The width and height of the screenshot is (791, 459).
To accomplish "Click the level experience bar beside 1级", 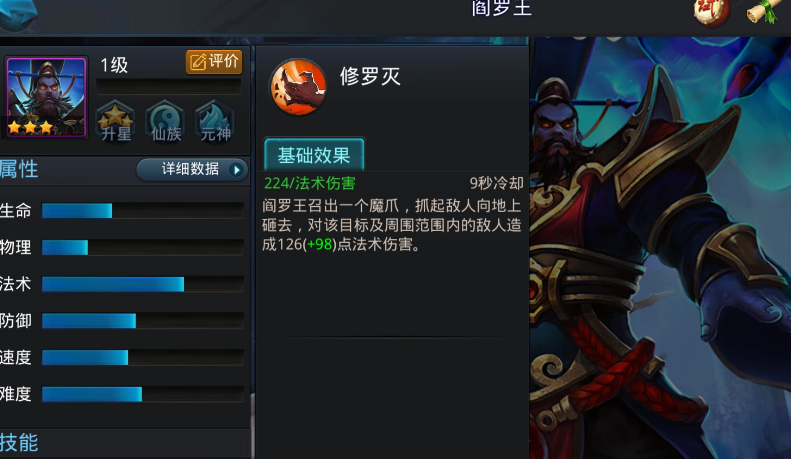I will click(168, 86).
